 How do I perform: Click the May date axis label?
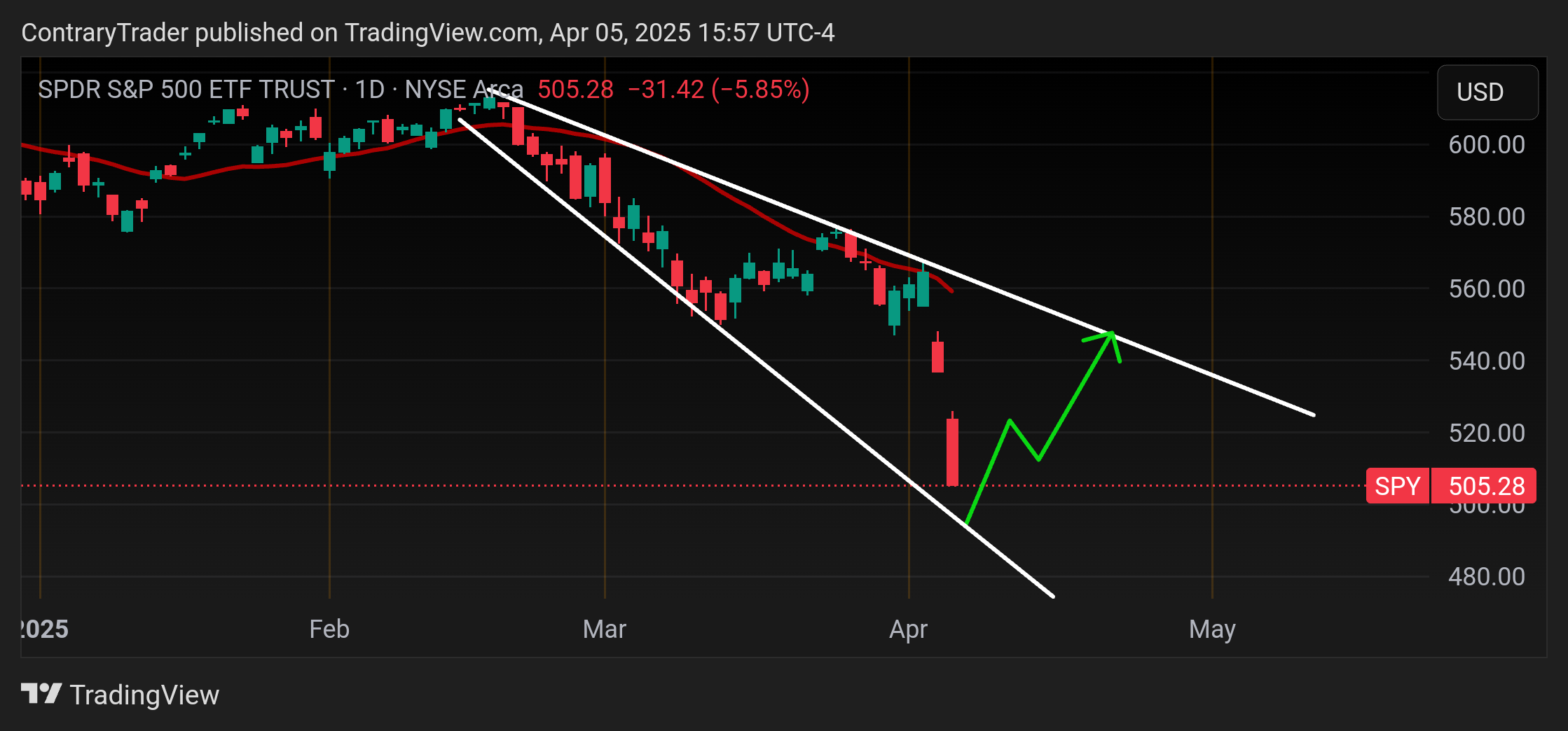click(1212, 629)
